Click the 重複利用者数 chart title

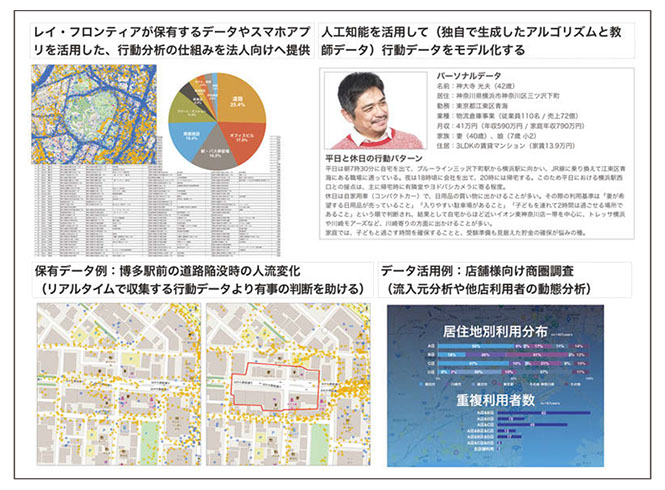(495, 400)
